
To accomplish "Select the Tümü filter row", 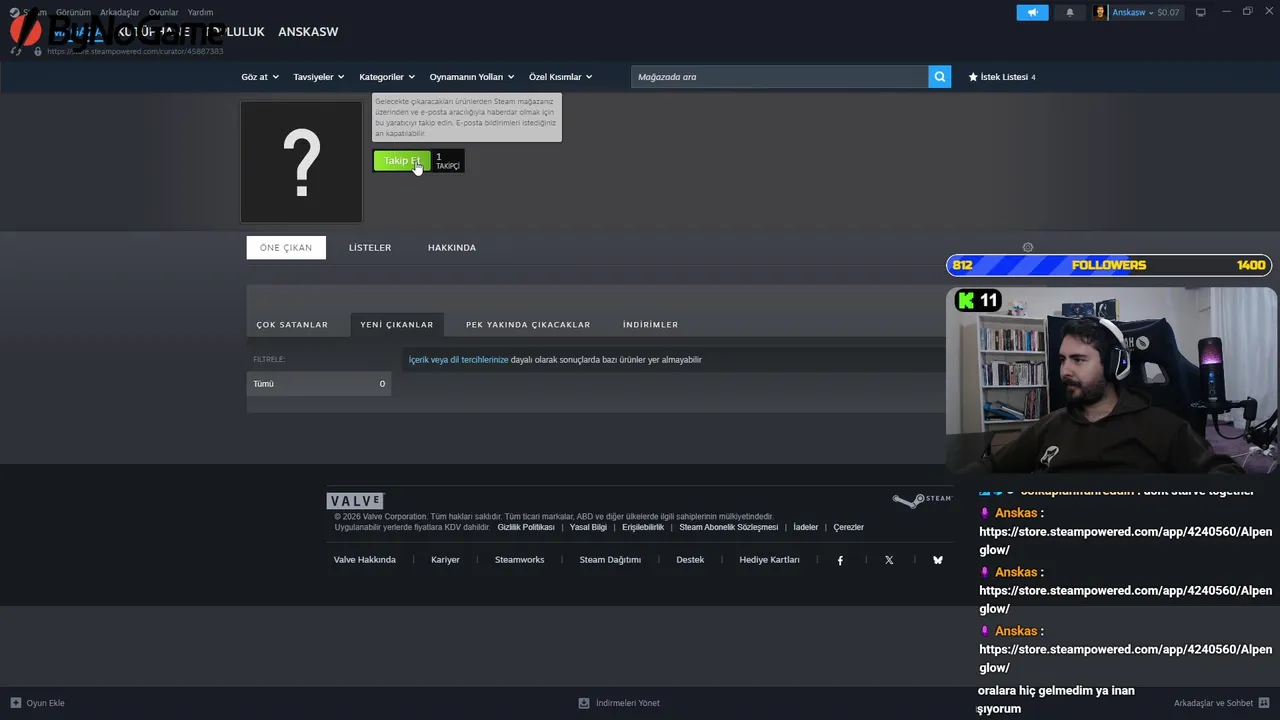I will (x=319, y=384).
